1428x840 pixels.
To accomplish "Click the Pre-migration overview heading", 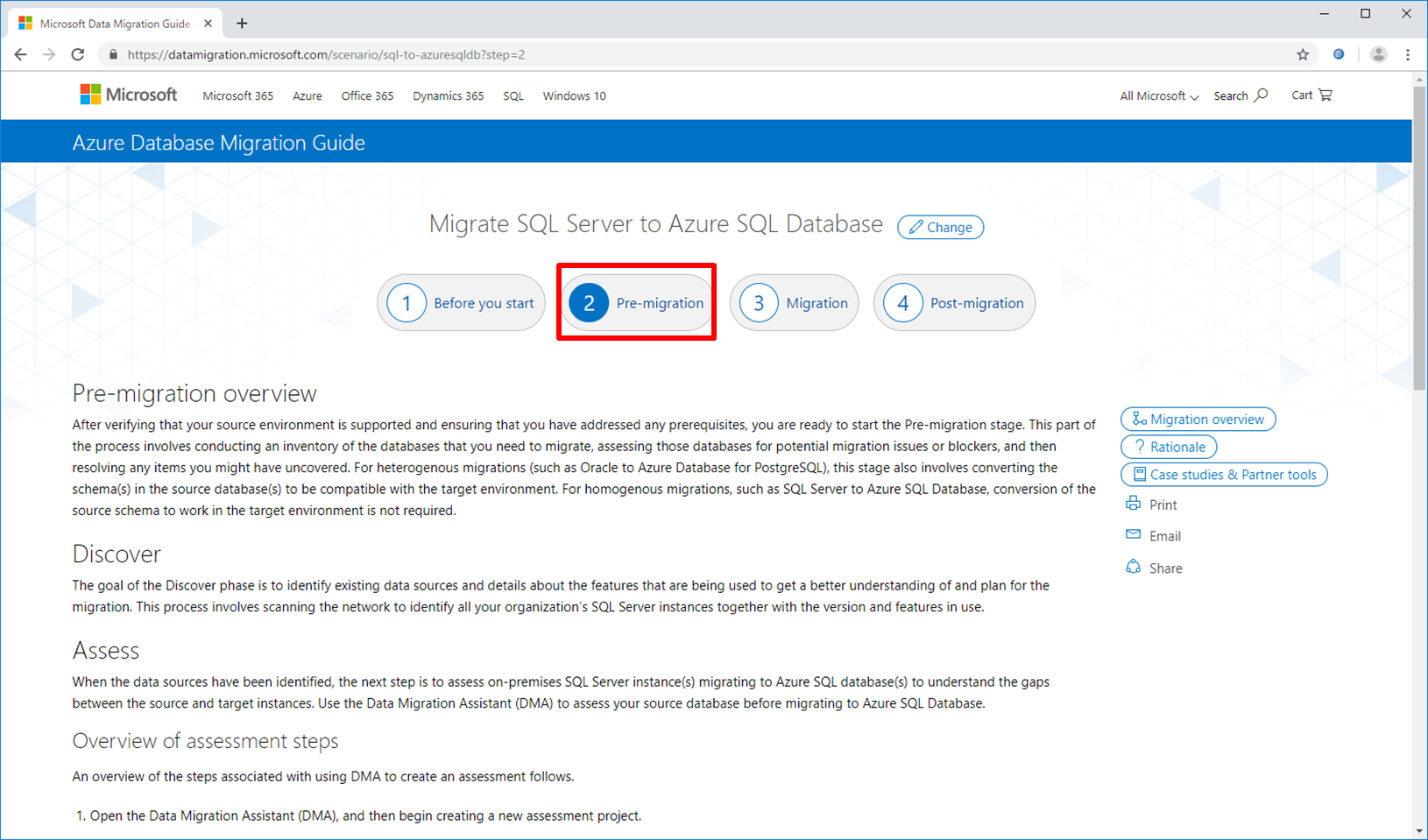I will (x=194, y=393).
